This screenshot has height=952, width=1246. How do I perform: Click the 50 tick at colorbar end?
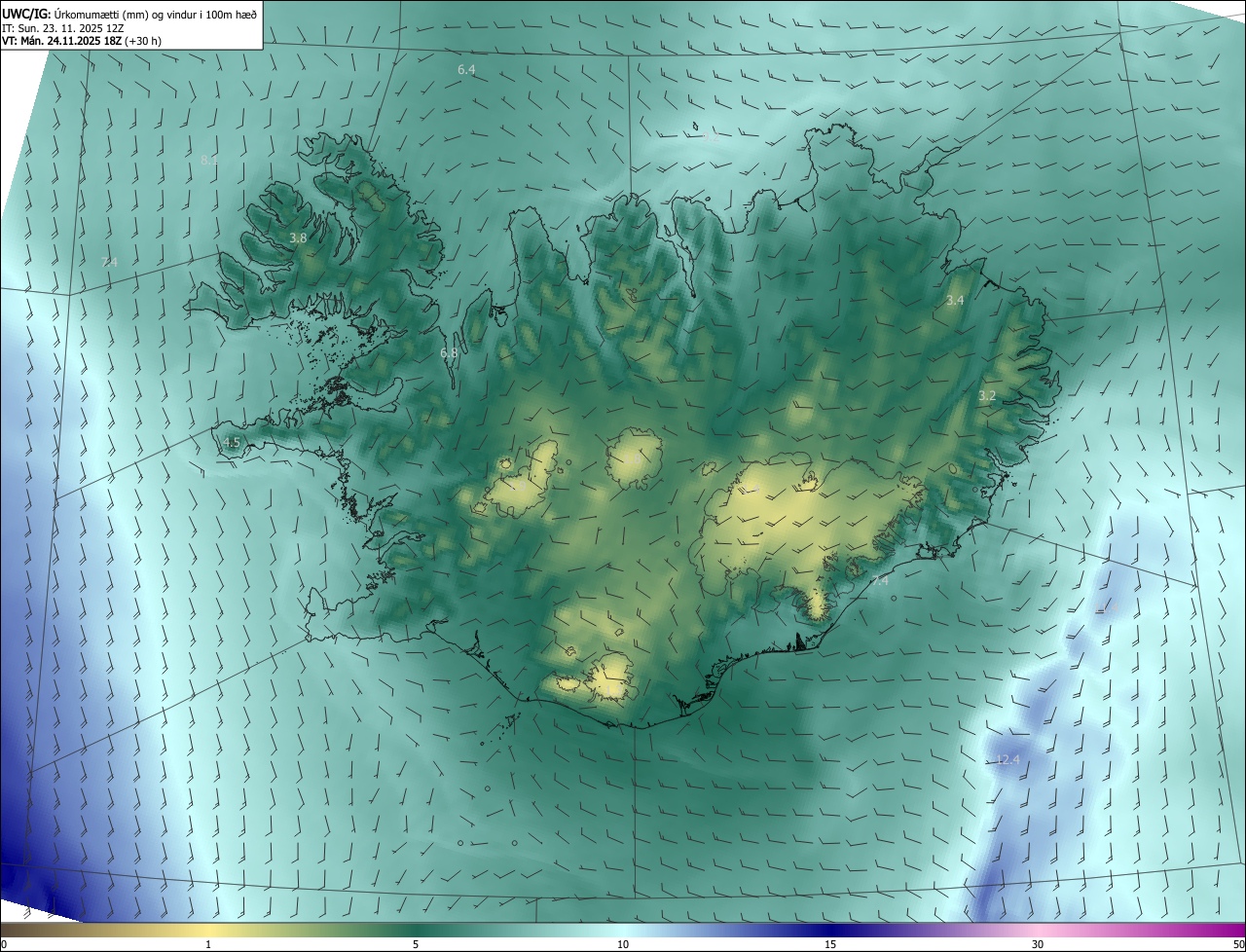click(1237, 944)
